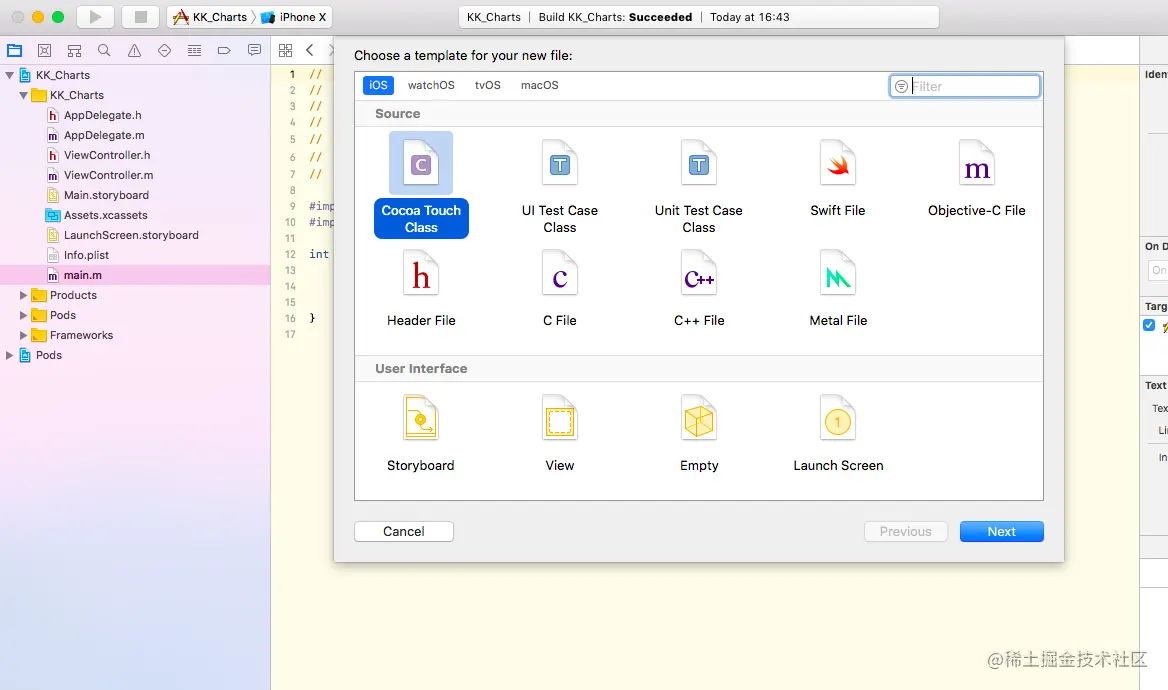Open the Issue navigator warning icon
This screenshot has height=690, width=1168.
[x=134, y=49]
